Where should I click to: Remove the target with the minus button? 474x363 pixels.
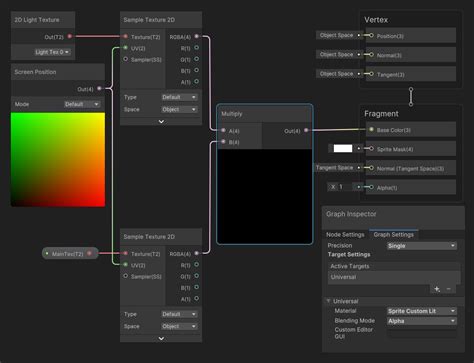point(449,289)
